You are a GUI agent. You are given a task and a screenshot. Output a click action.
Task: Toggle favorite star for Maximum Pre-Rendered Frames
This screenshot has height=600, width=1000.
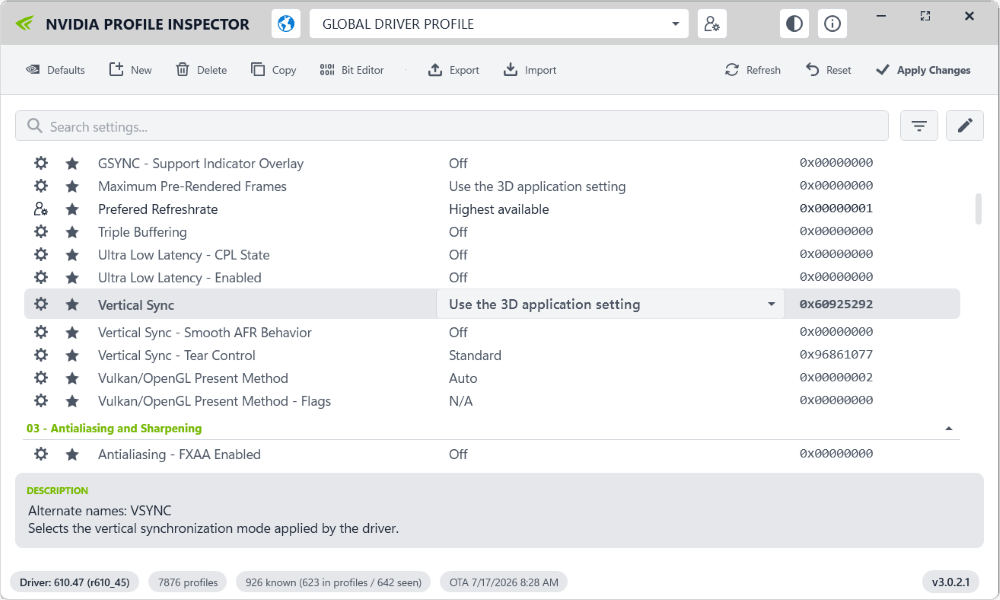click(72, 187)
